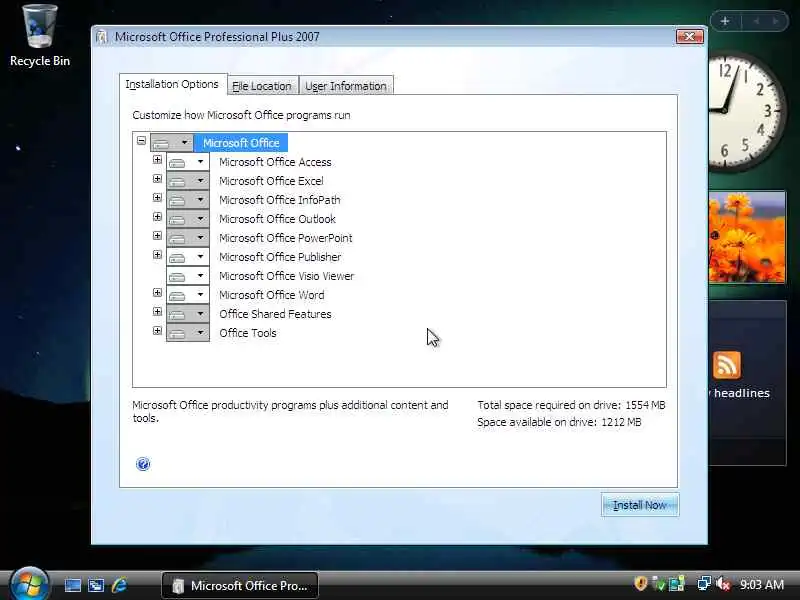Open install option dropdown for Microsoft Office Excel
Viewport: 800px width, 600px height.
coord(188,181)
